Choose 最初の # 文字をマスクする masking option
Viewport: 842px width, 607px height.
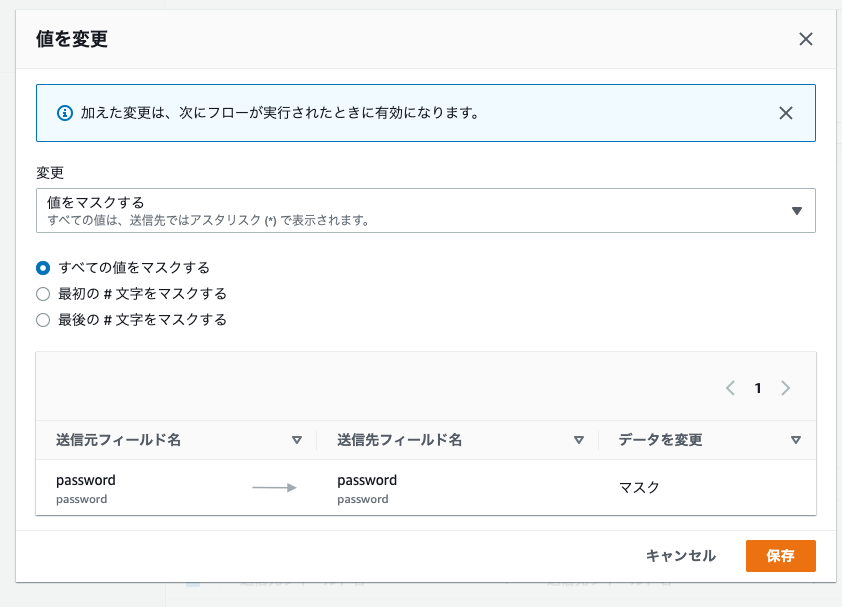pyautogui.click(x=42, y=293)
